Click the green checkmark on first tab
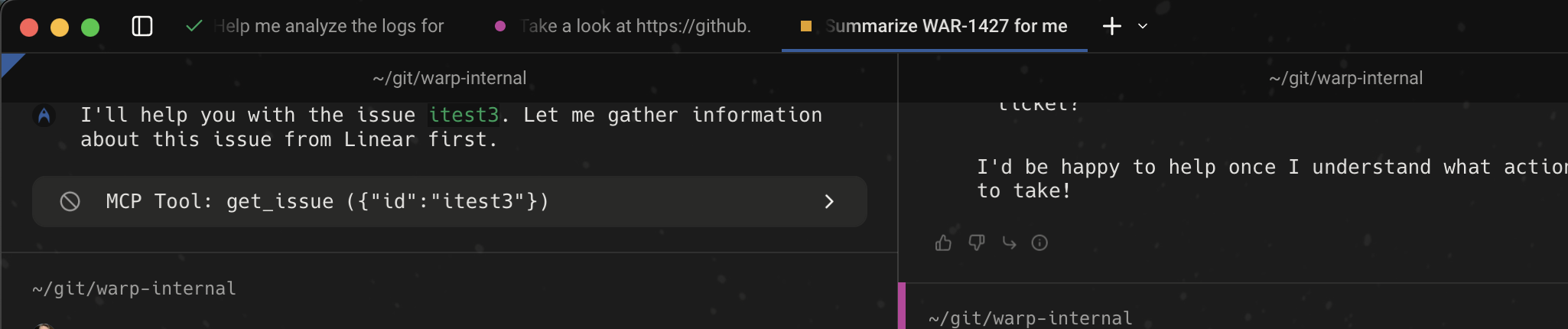Viewport: 1568px width, 329px height. 194,26
